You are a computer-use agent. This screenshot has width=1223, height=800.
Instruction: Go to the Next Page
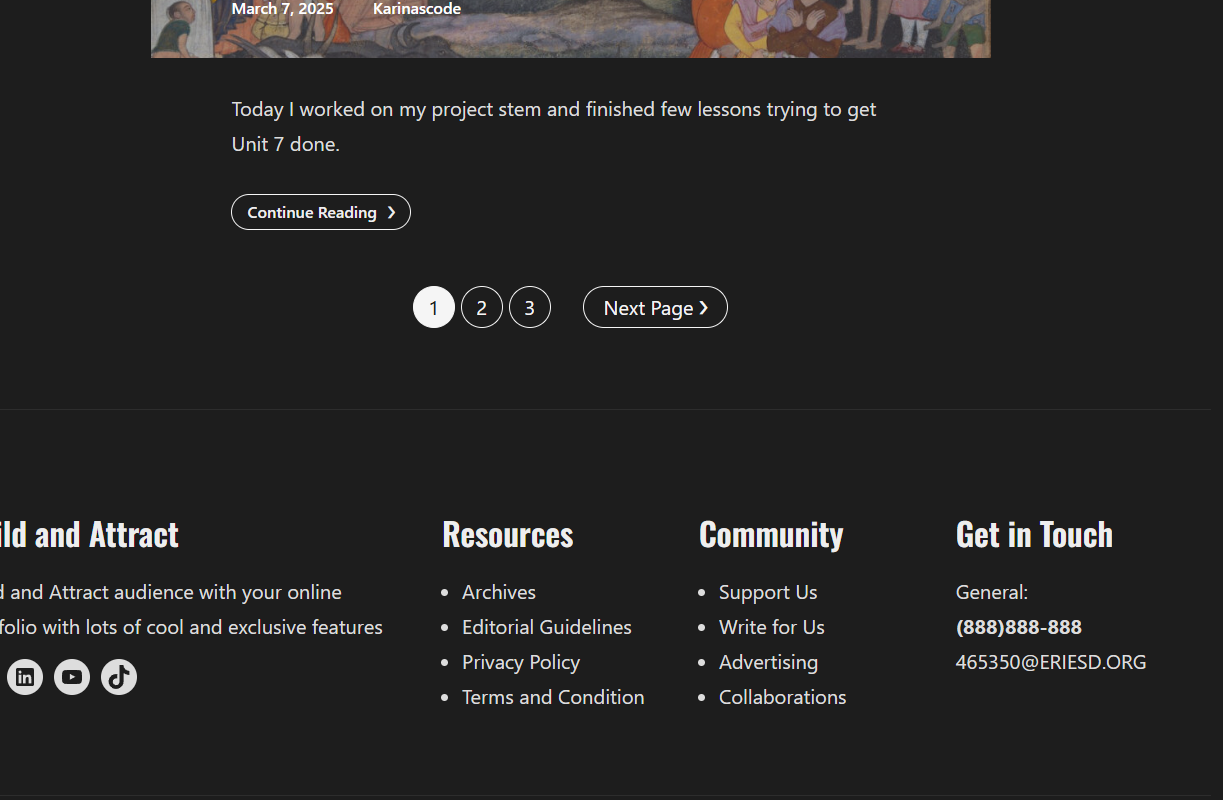point(655,308)
